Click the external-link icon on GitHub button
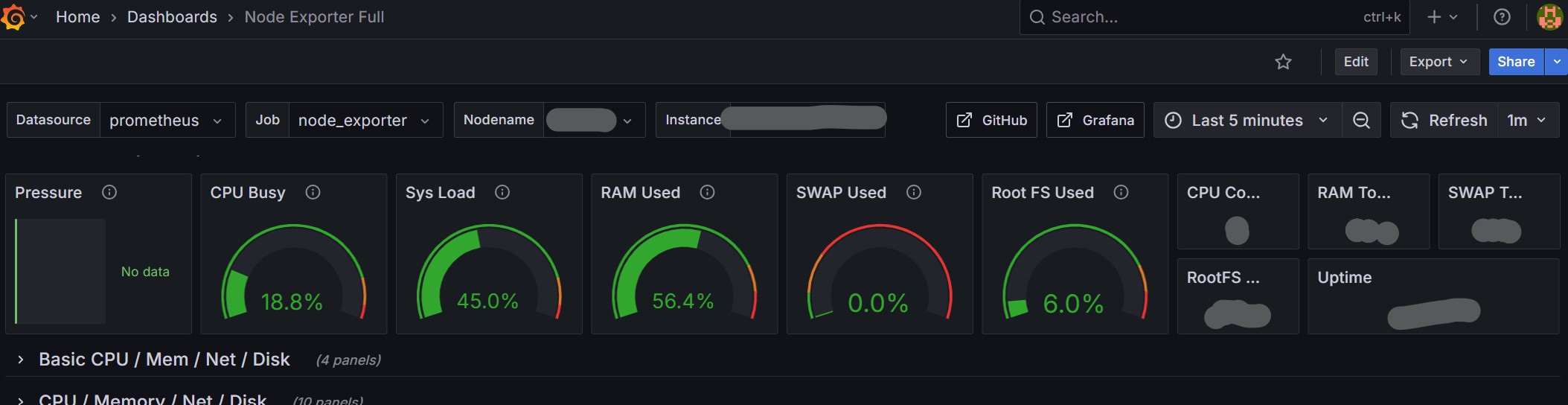Viewport: 1568px width, 405px height. (964, 120)
